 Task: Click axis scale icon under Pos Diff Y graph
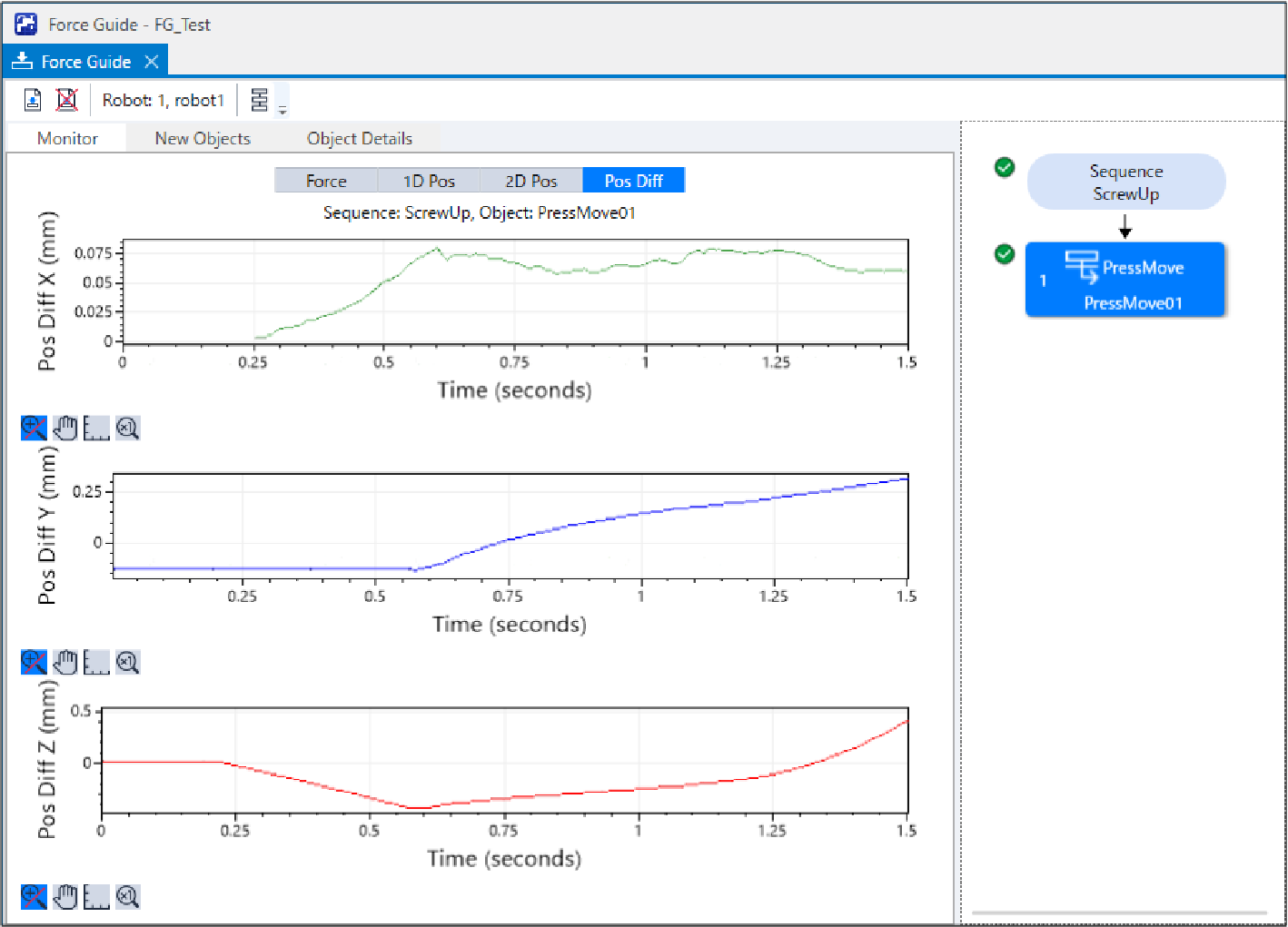tap(96, 662)
